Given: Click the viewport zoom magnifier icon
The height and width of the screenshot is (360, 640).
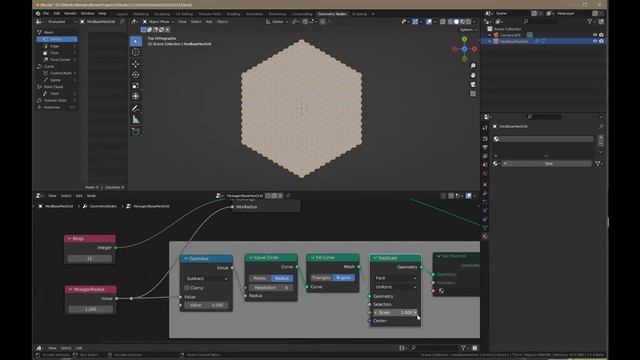Looking at the screenshot, I should point(473,66).
